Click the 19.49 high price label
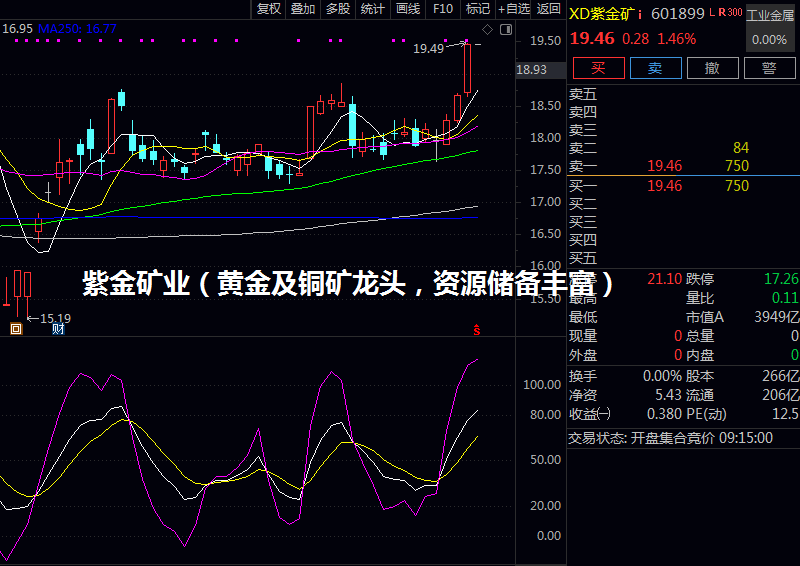800x566 pixels. (429, 48)
